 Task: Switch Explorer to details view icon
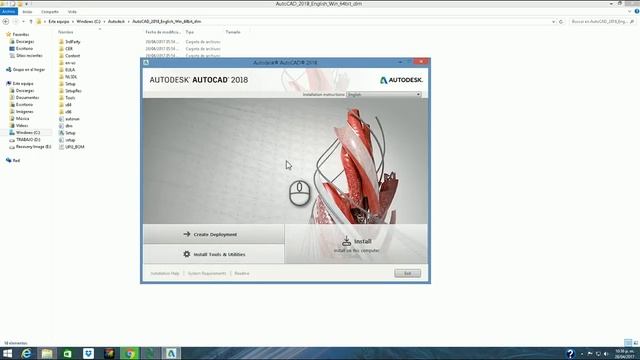click(628, 343)
